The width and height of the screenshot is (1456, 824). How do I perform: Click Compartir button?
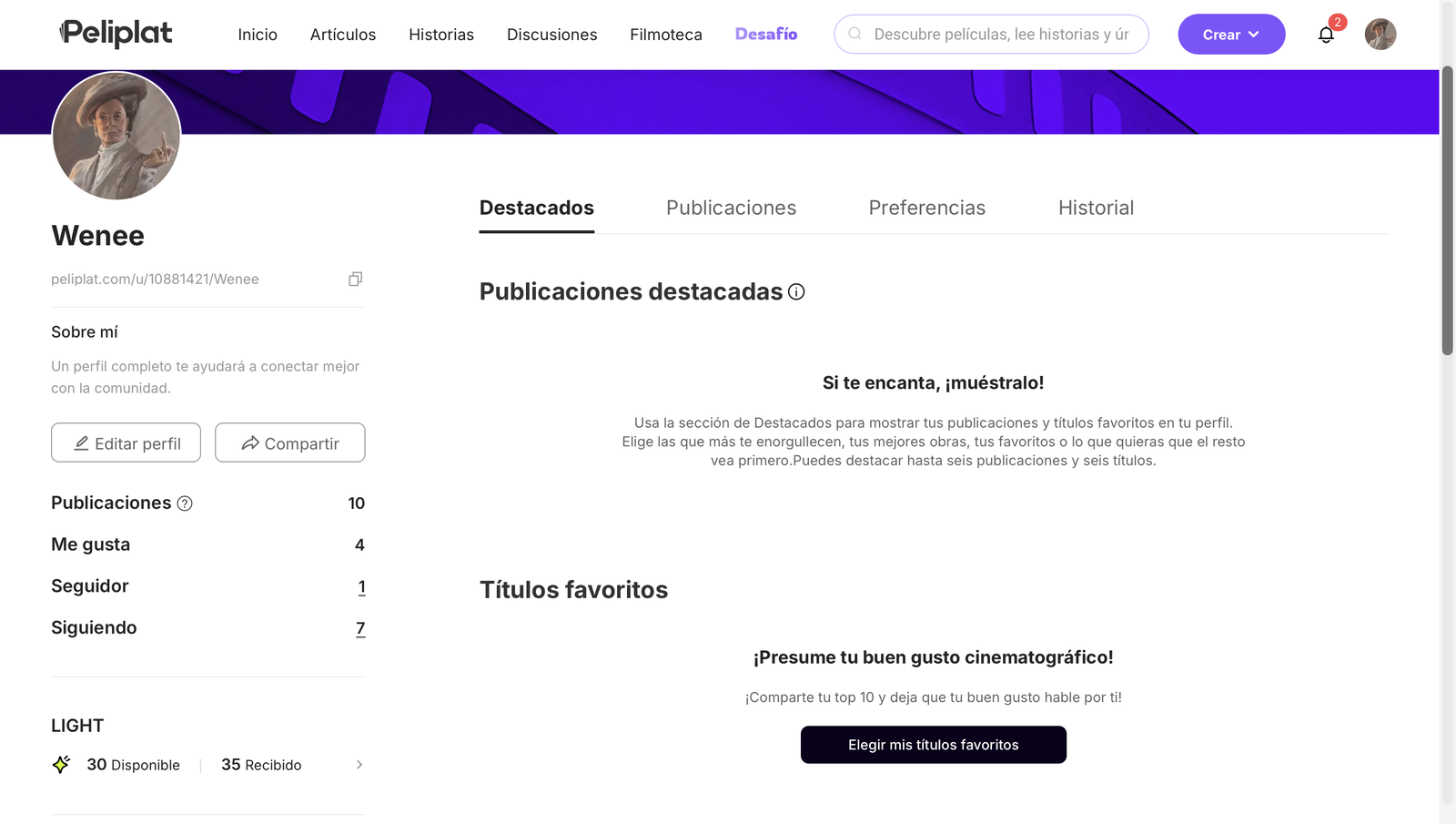[x=290, y=443]
